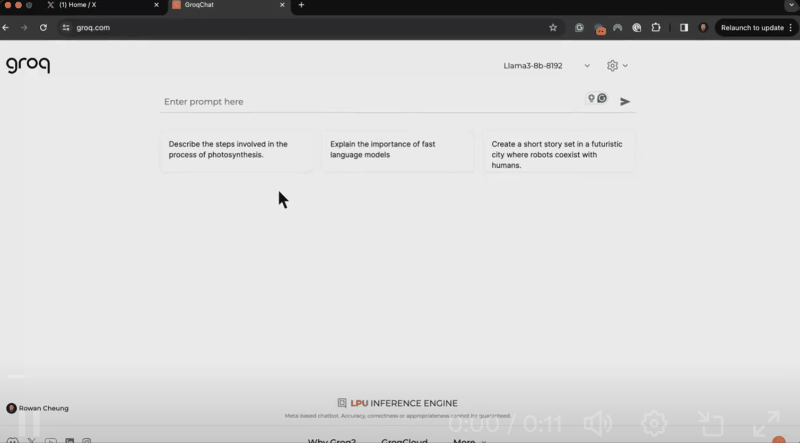The image size is (800, 443).
Task: Click the Grammarly extension in toolbar
Action: [579, 28]
